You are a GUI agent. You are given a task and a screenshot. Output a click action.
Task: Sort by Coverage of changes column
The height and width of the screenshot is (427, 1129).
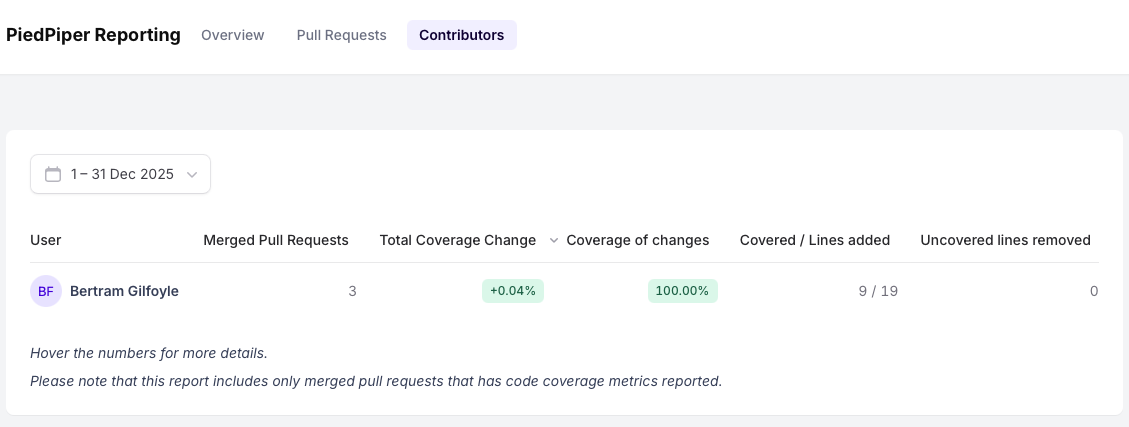[x=637, y=240]
